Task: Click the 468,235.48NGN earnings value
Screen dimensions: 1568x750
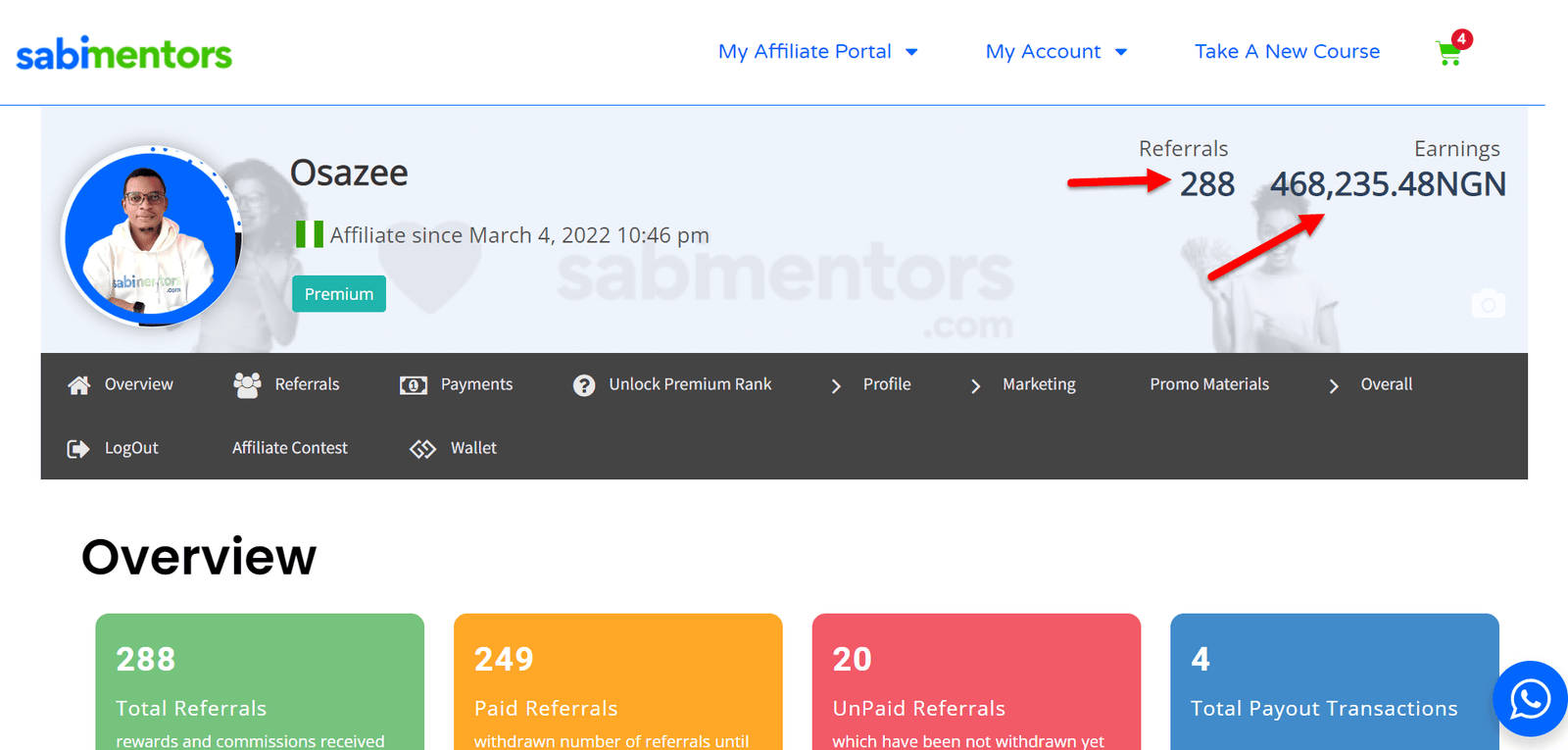Action: (x=1388, y=184)
